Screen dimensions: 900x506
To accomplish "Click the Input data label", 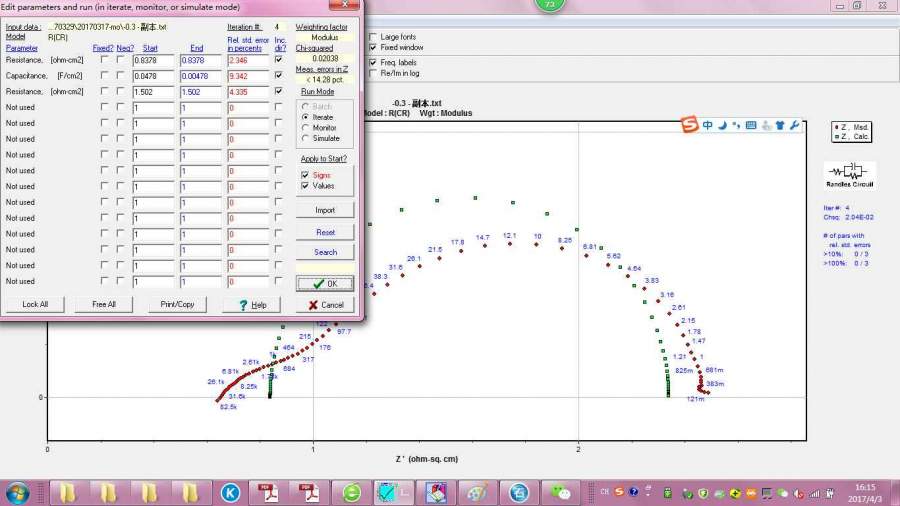I will click(x=23, y=27).
